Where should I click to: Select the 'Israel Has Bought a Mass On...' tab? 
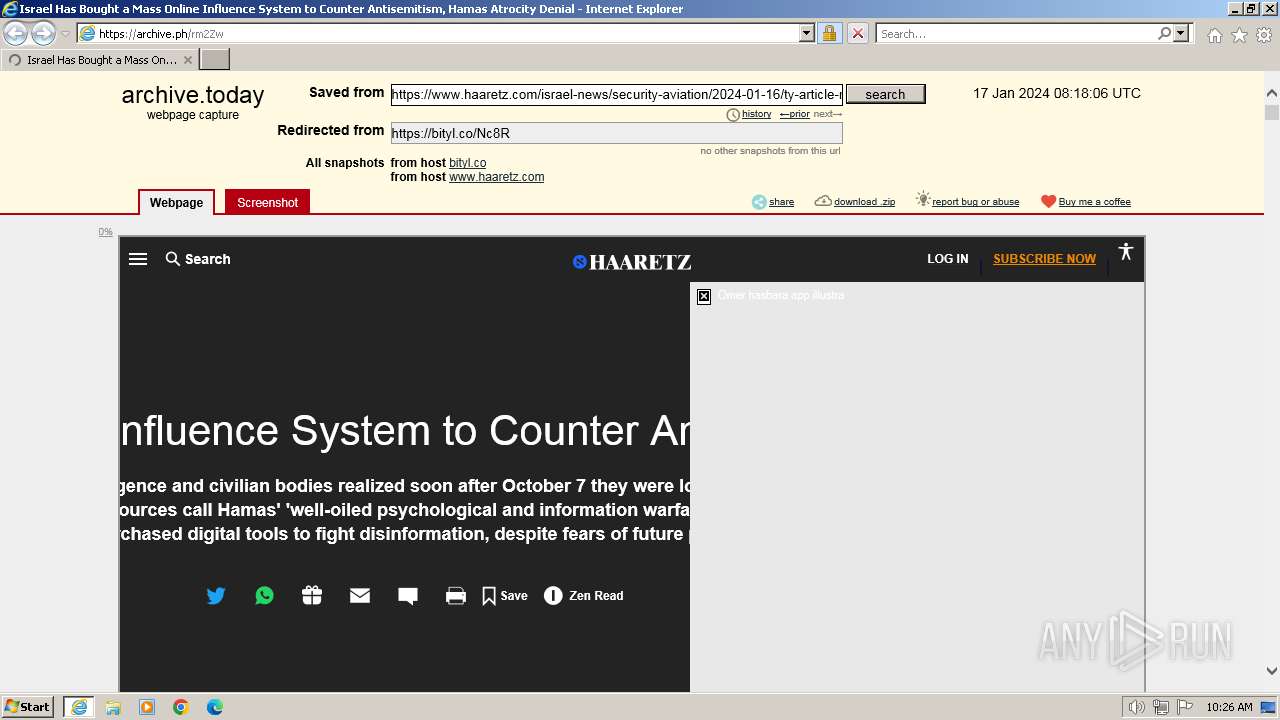100,60
